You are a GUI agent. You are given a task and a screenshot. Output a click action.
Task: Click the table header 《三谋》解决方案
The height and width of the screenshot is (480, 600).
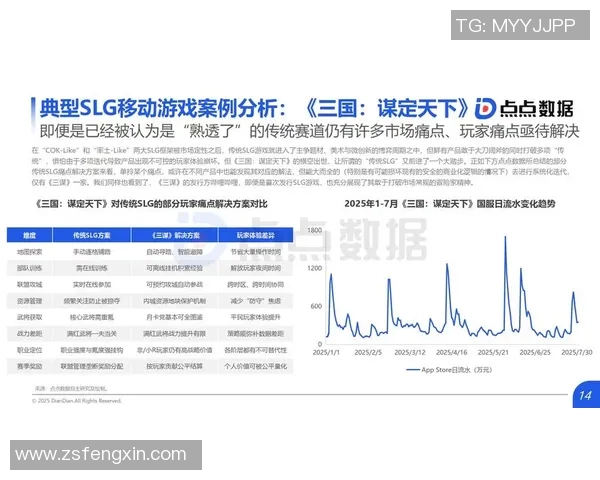(175, 235)
